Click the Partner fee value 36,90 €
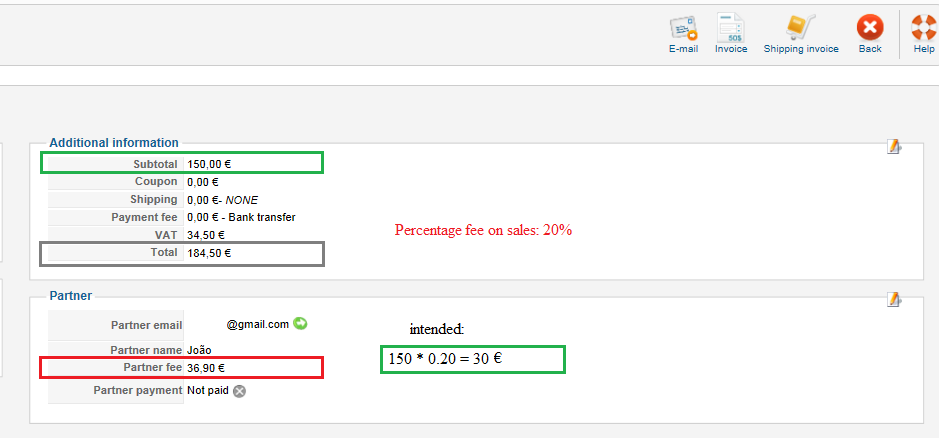The width and height of the screenshot is (939, 438). click(x=206, y=368)
